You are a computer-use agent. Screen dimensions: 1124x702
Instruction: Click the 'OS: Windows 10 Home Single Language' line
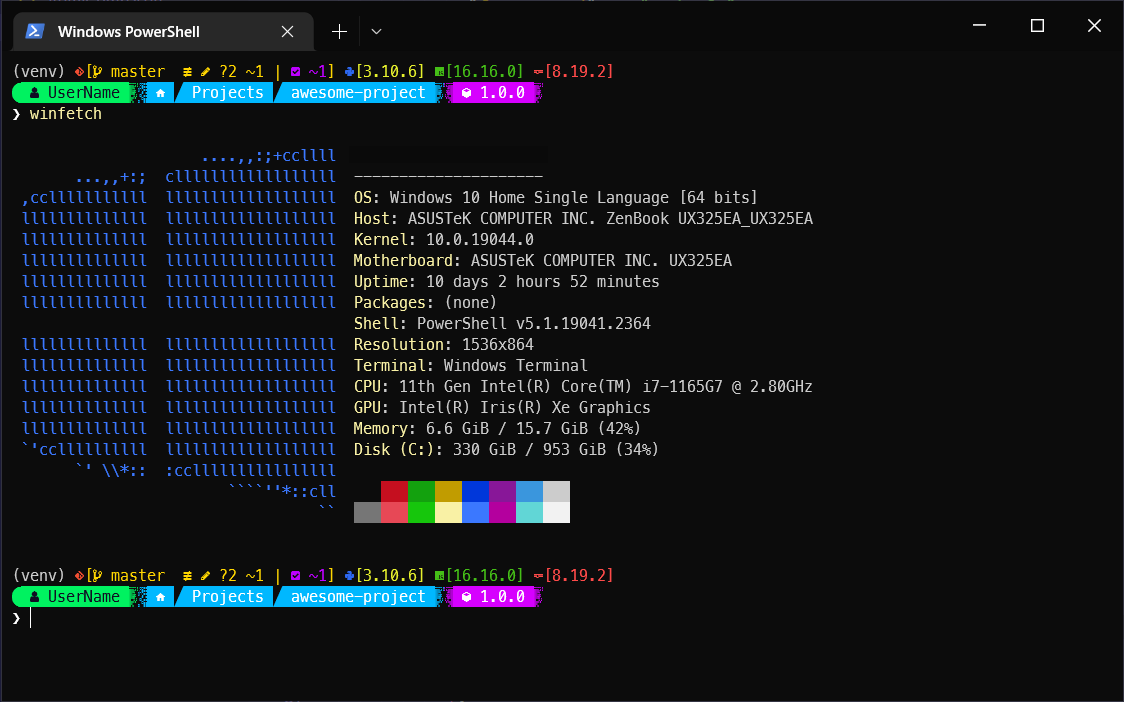click(x=556, y=198)
